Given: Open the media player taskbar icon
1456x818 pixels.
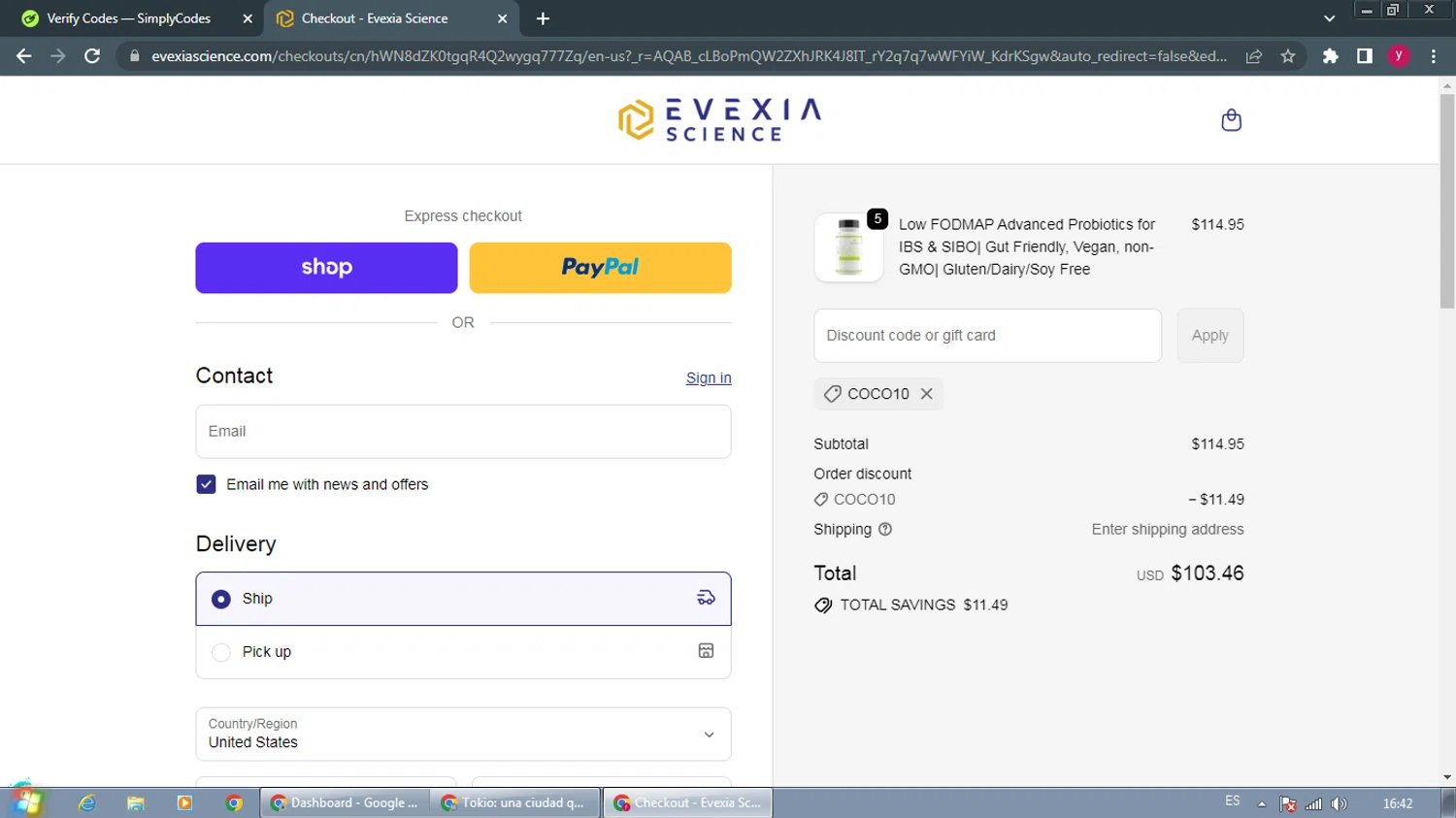Looking at the screenshot, I should [184, 803].
